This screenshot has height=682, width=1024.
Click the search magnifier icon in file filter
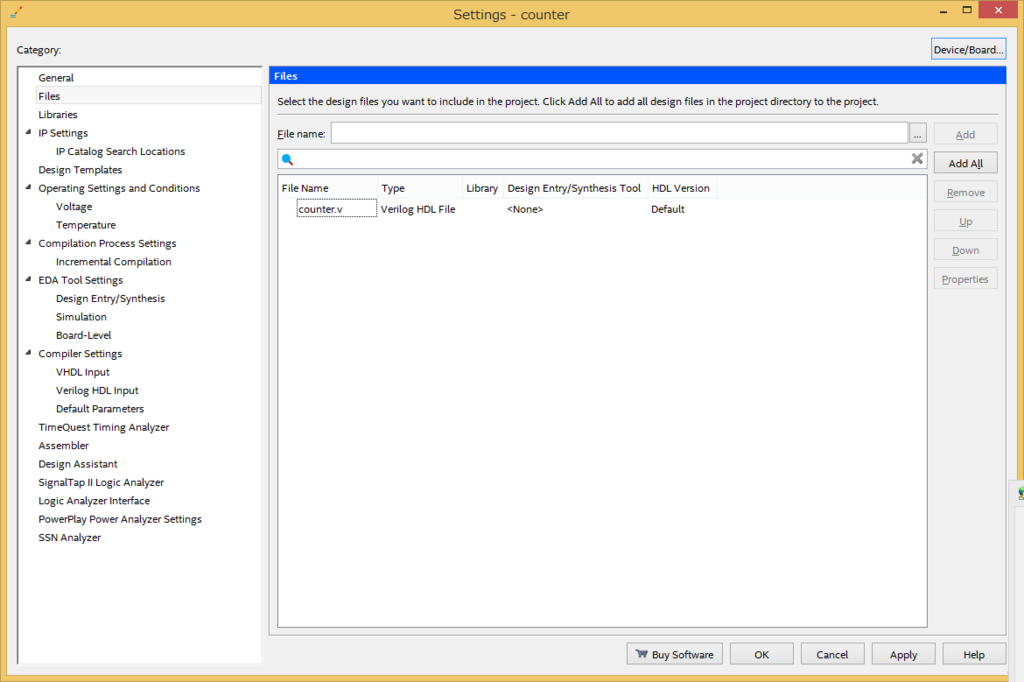coord(287,159)
